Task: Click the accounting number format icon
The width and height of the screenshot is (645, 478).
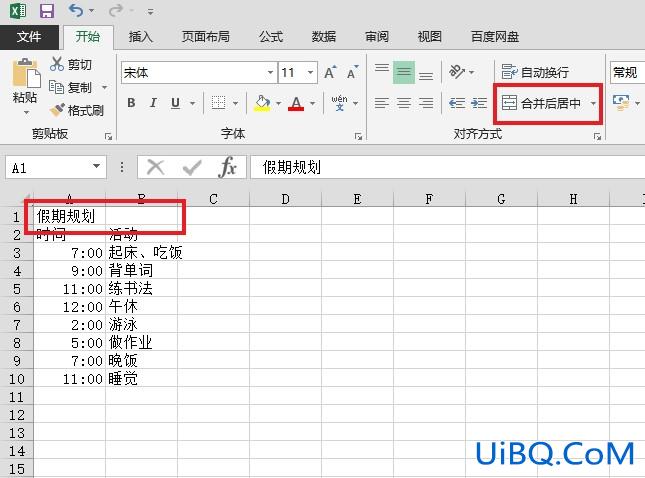Action: [621, 103]
